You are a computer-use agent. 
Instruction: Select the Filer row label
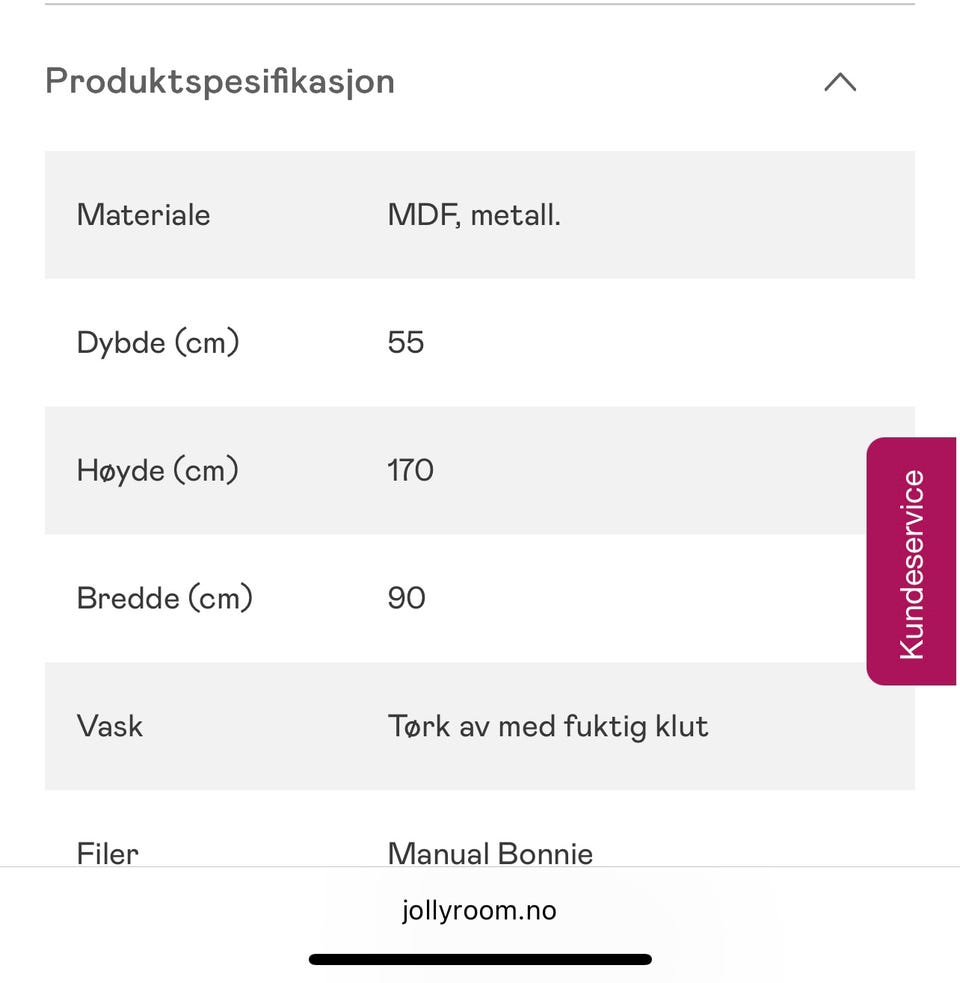108,853
